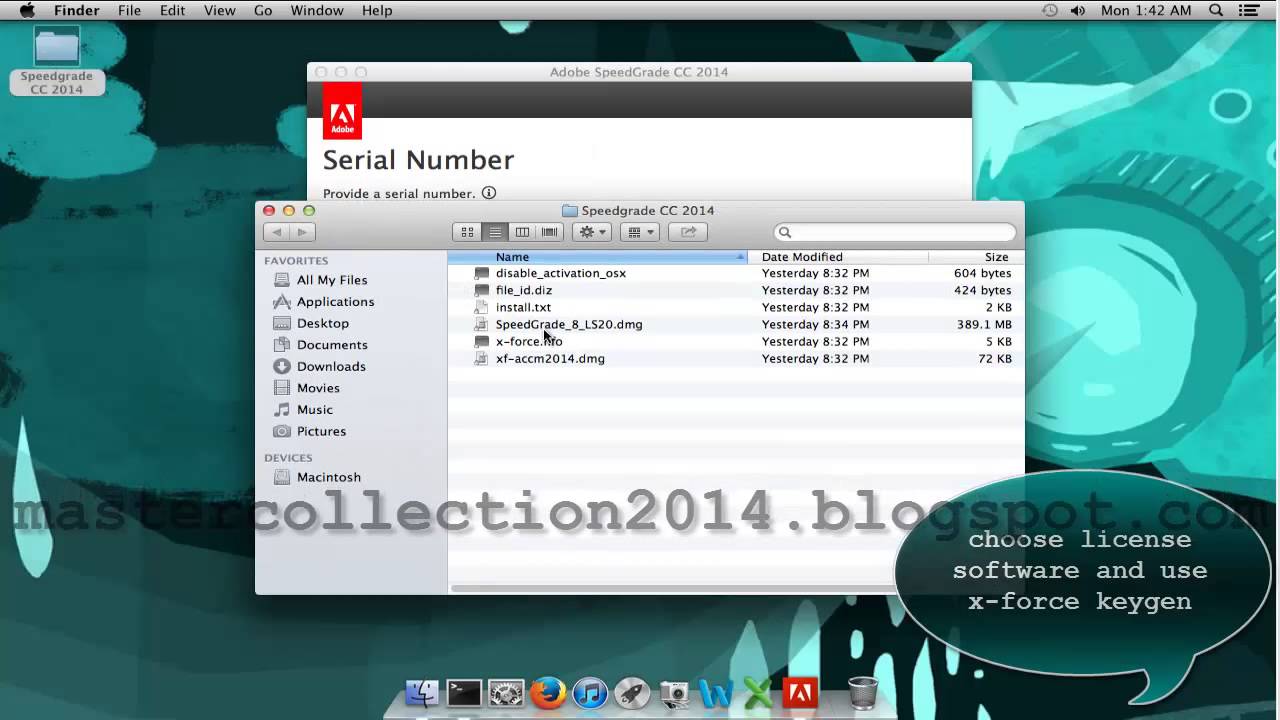The width and height of the screenshot is (1280, 720).
Task: Open Terminal from the Dock
Action: (464, 692)
